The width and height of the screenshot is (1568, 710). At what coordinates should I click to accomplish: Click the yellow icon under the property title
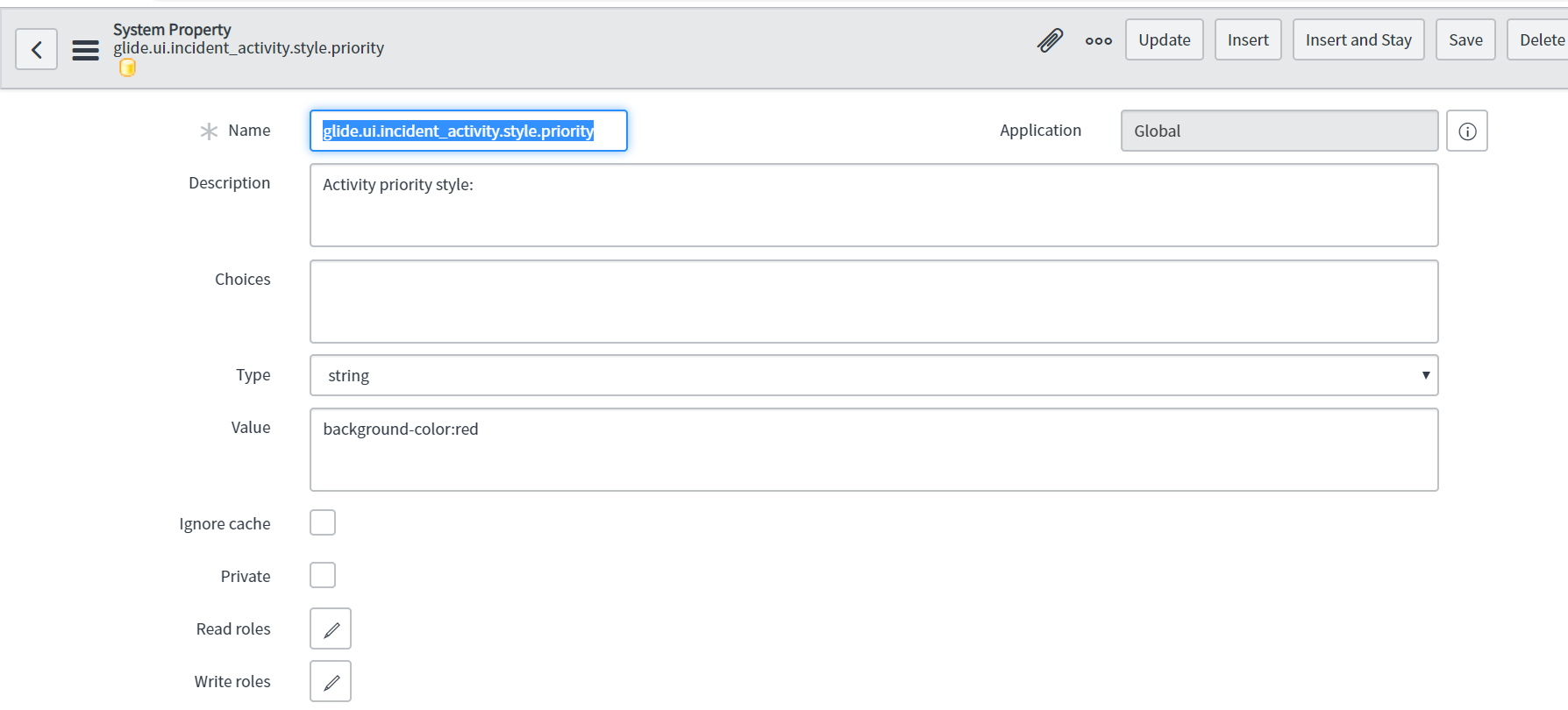(127, 67)
